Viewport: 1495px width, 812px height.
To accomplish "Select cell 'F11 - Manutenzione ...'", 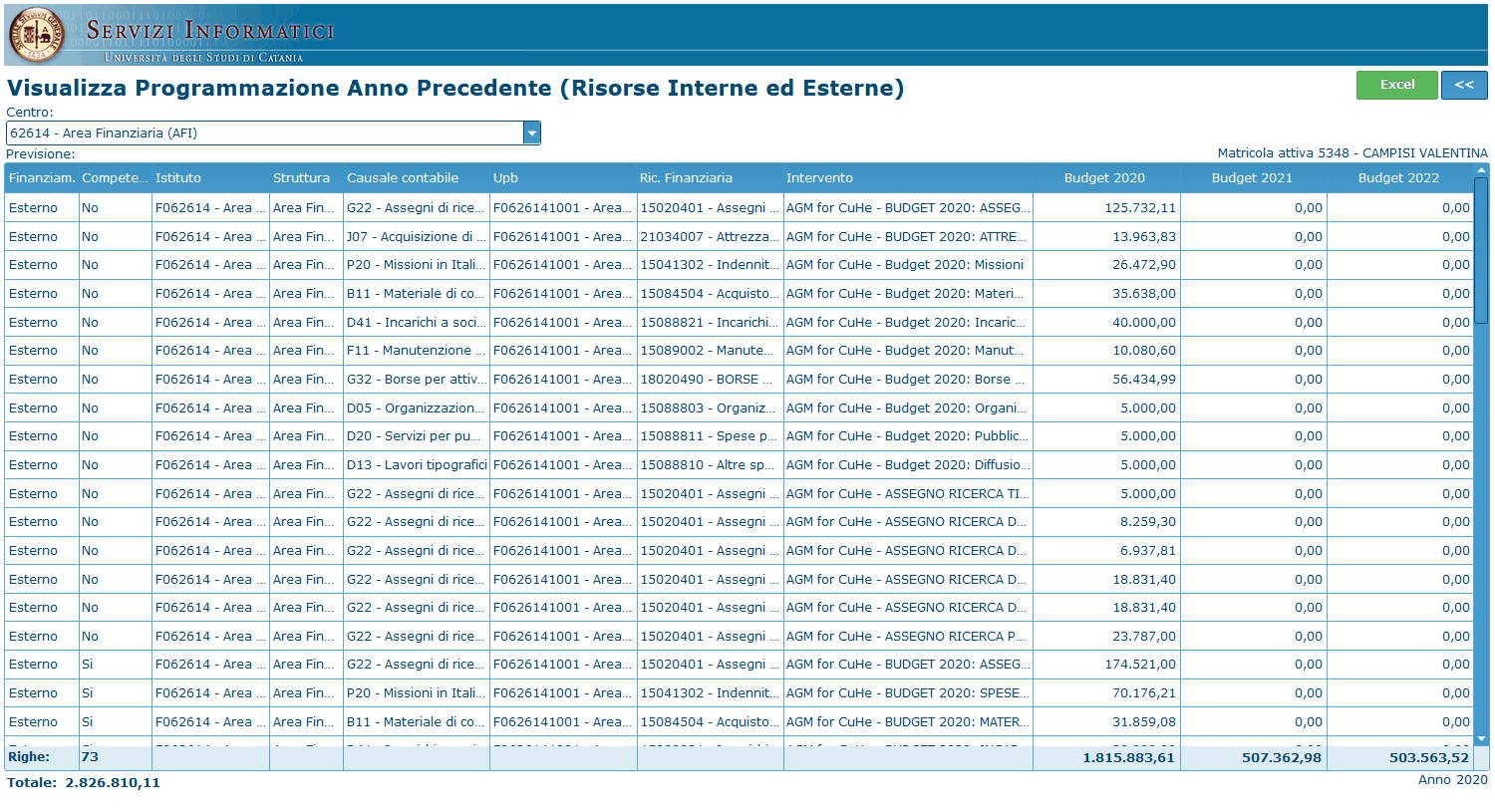I will pos(417,351).
